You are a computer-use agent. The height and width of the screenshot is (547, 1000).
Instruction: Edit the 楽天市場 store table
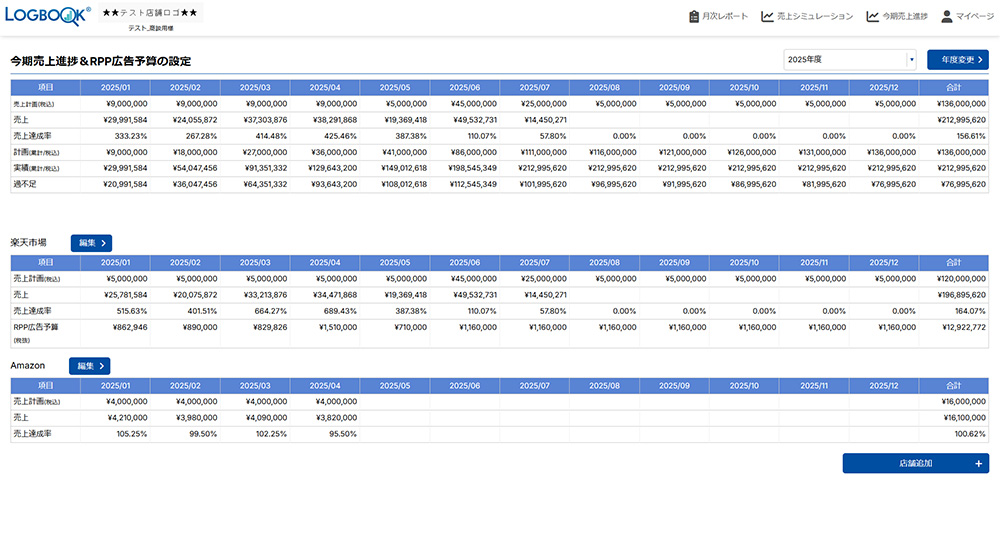pyautogui.click(x=91, y=242)
